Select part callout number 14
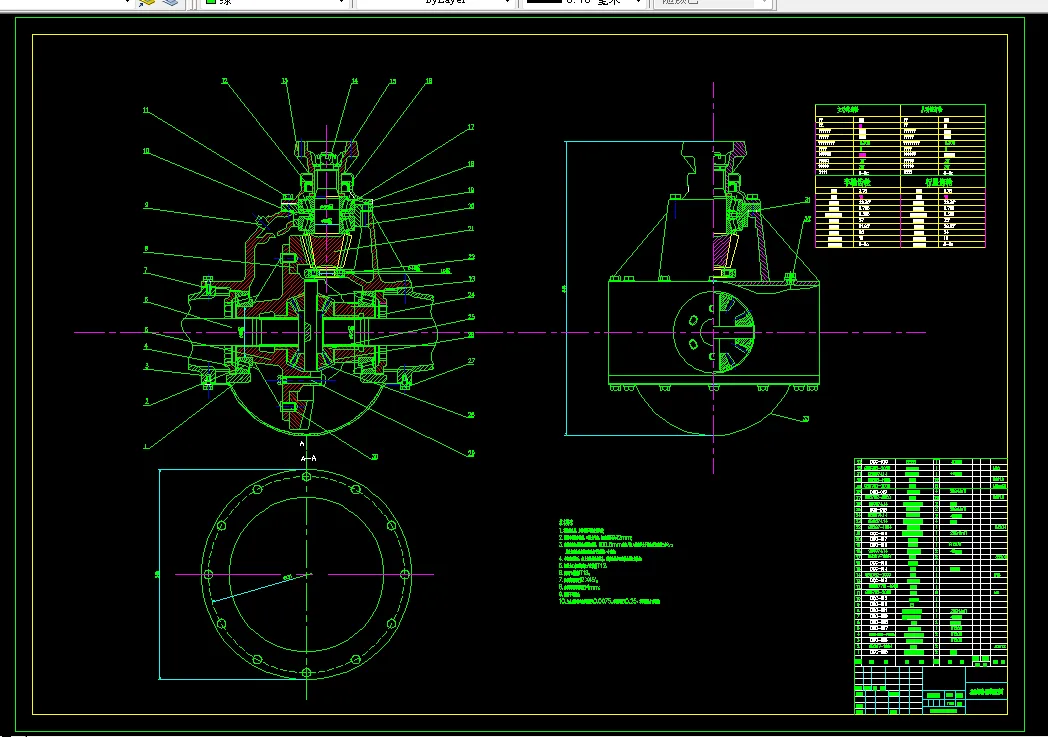The height and width of the screenshot is (737, 1048). [354, 81]
